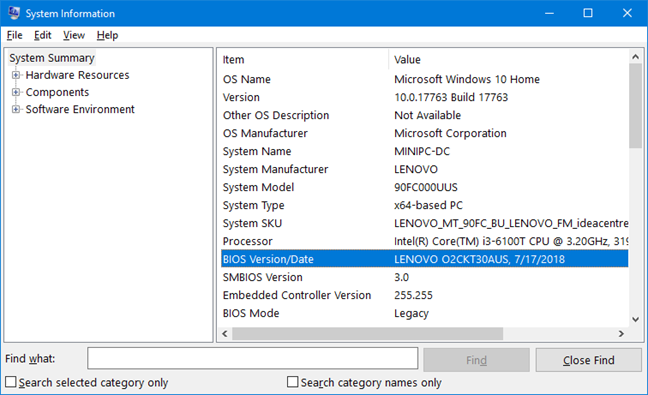Select the Processor row
648x395 pixels.
424,241
